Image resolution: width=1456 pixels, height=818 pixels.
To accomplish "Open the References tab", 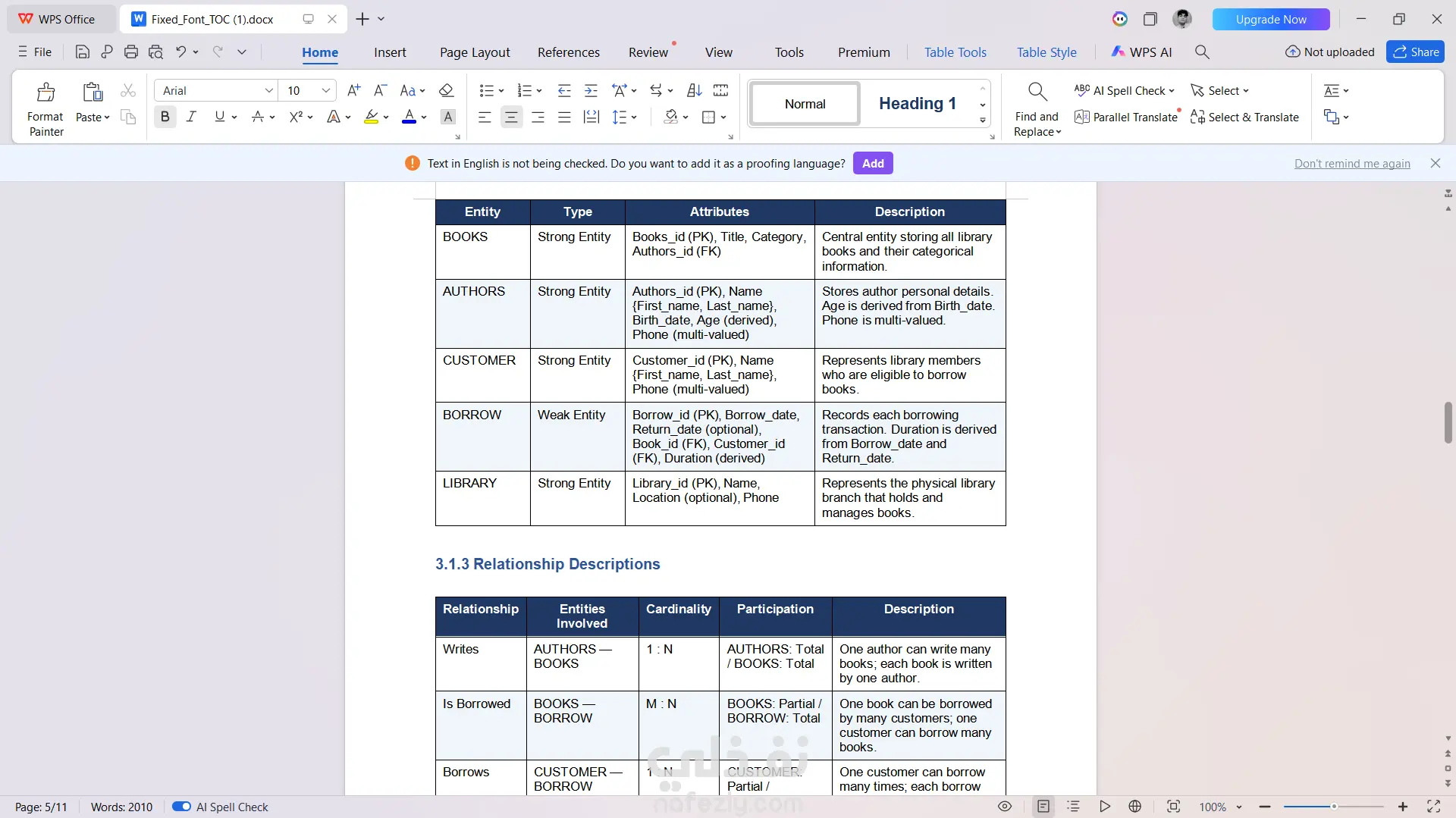I will click(x=569, y=52).
